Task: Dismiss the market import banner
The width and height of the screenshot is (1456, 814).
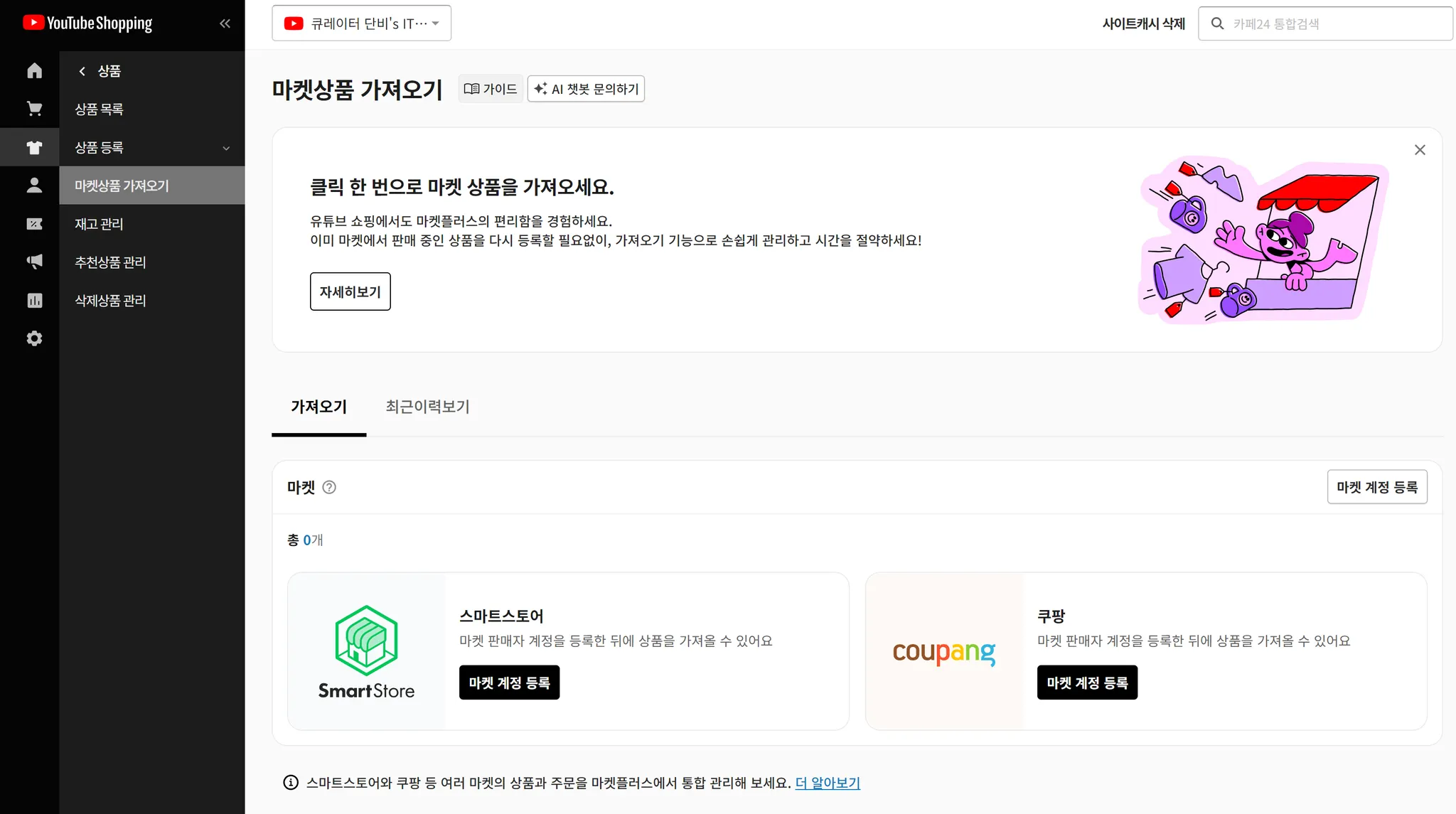Action: click(1420, 149)
